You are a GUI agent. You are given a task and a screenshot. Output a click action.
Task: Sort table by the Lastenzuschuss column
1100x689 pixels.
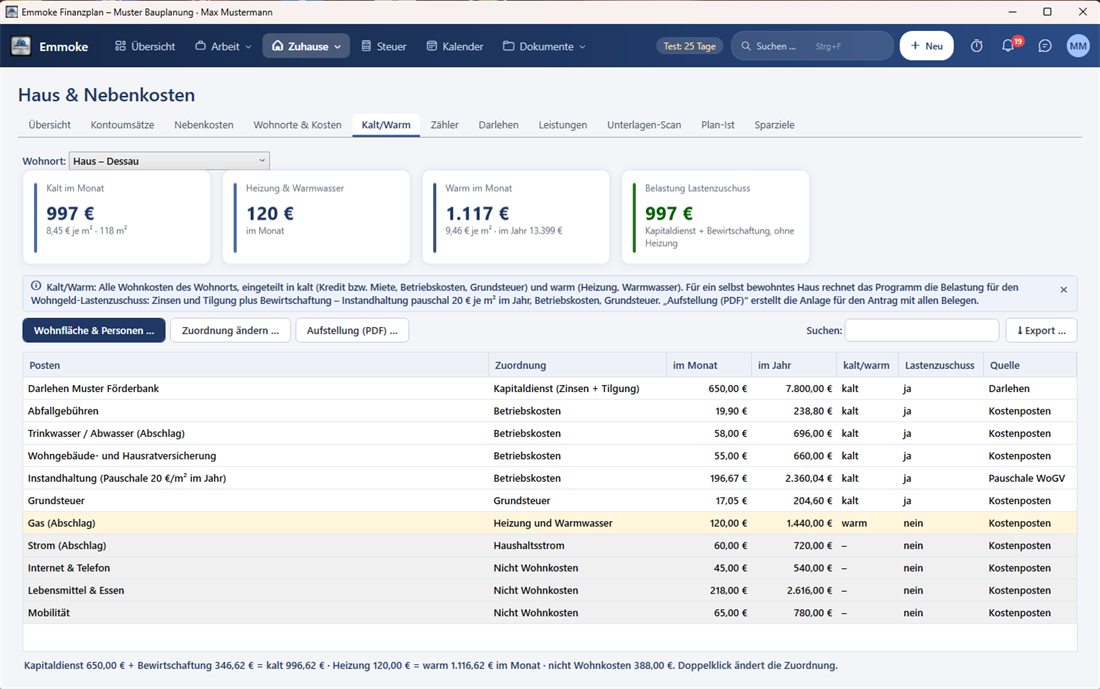940,365
